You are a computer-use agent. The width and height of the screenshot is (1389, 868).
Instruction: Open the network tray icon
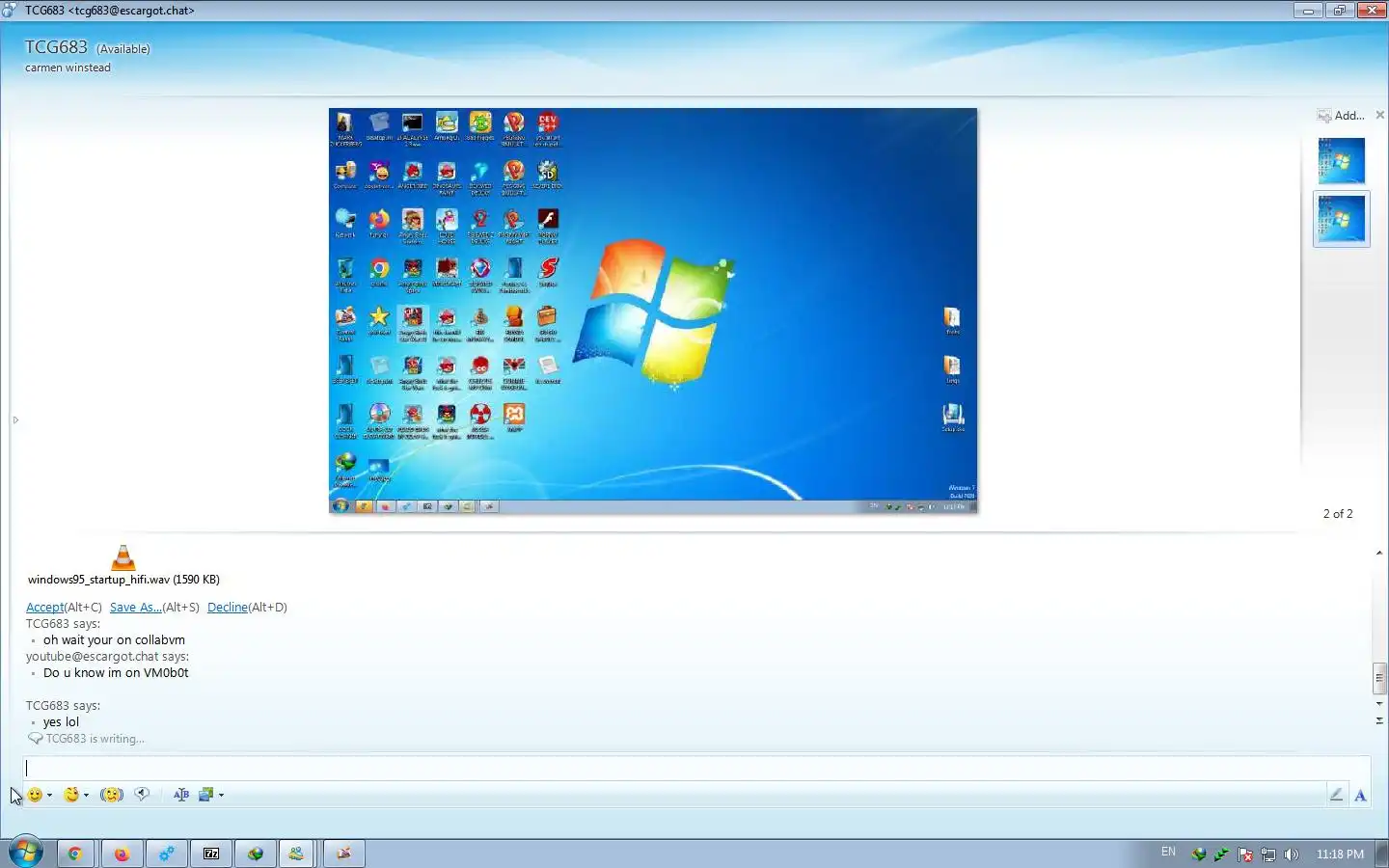[1268, 854]
